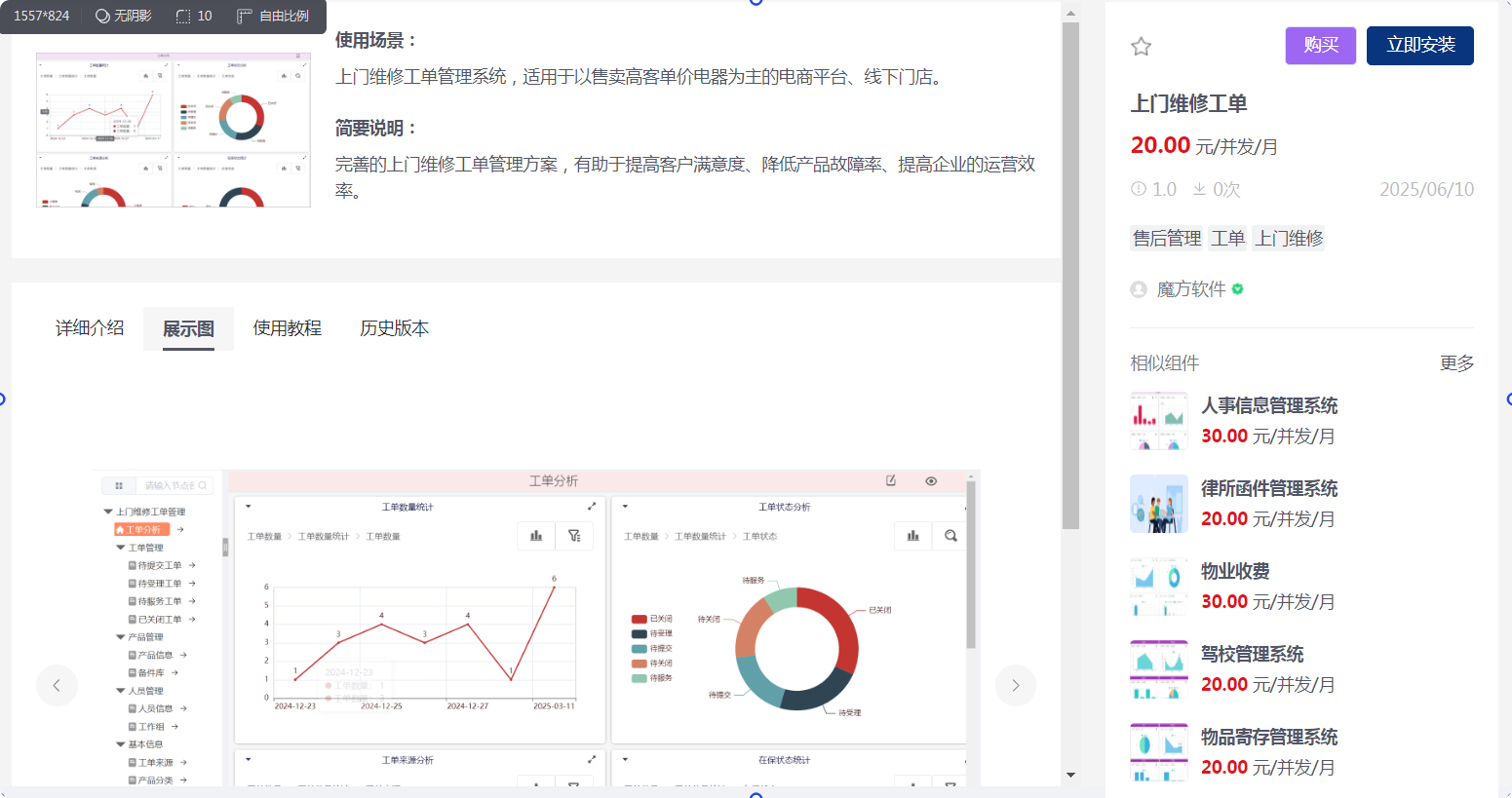Collapse the 人员管理 tree group
The width and height of the screenshot is (1512, 798).
pos(121,690)
